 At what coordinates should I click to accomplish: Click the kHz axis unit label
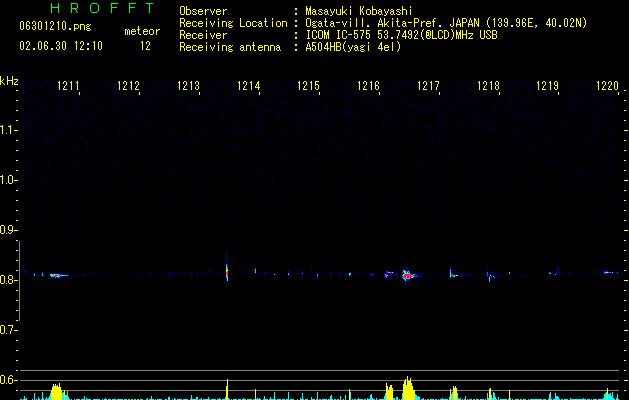(9, 81)
